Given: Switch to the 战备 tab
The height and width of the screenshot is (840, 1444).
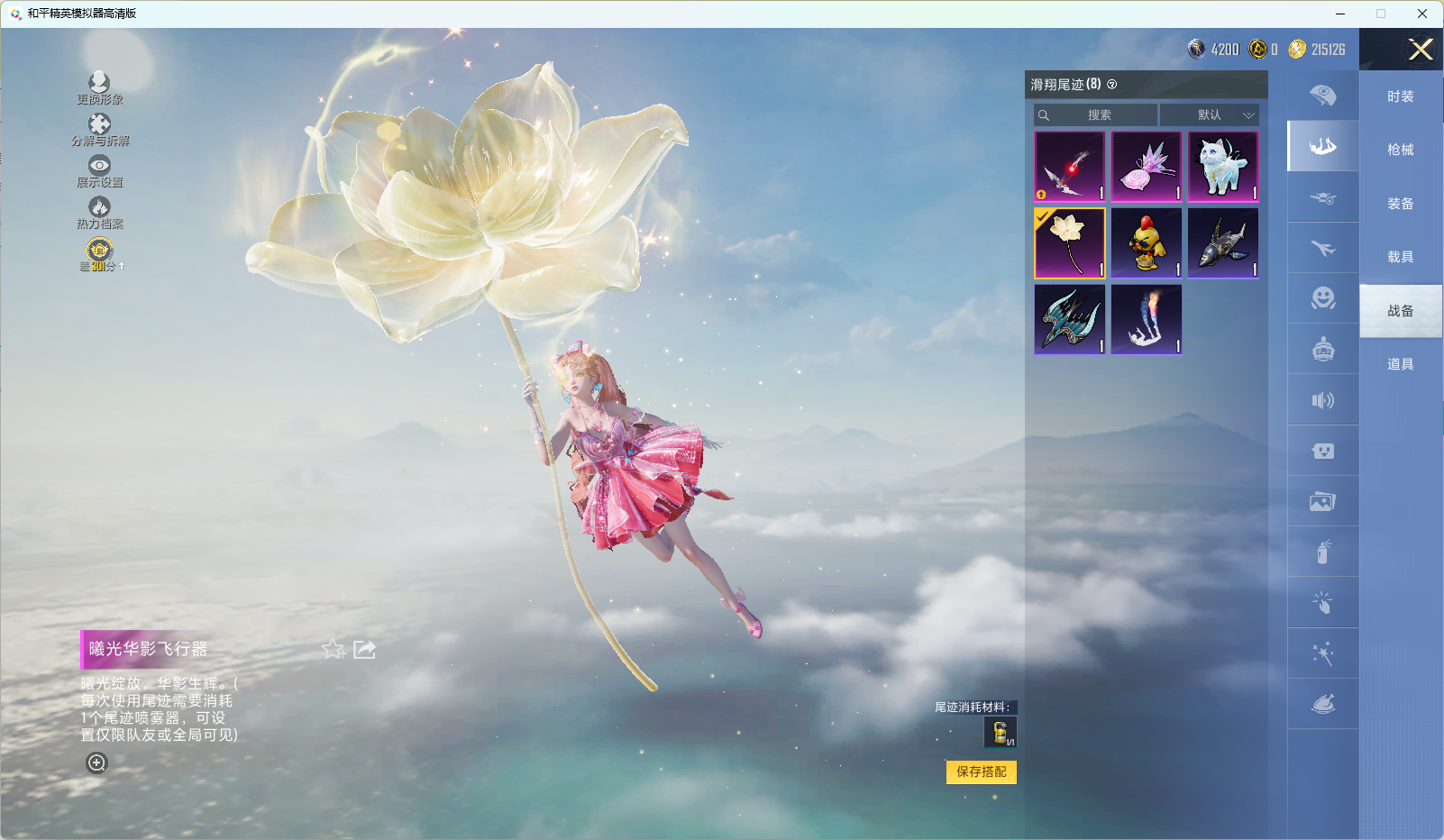Looking at the screenshot, I should pyautogui.click(x=1401, y=311).
